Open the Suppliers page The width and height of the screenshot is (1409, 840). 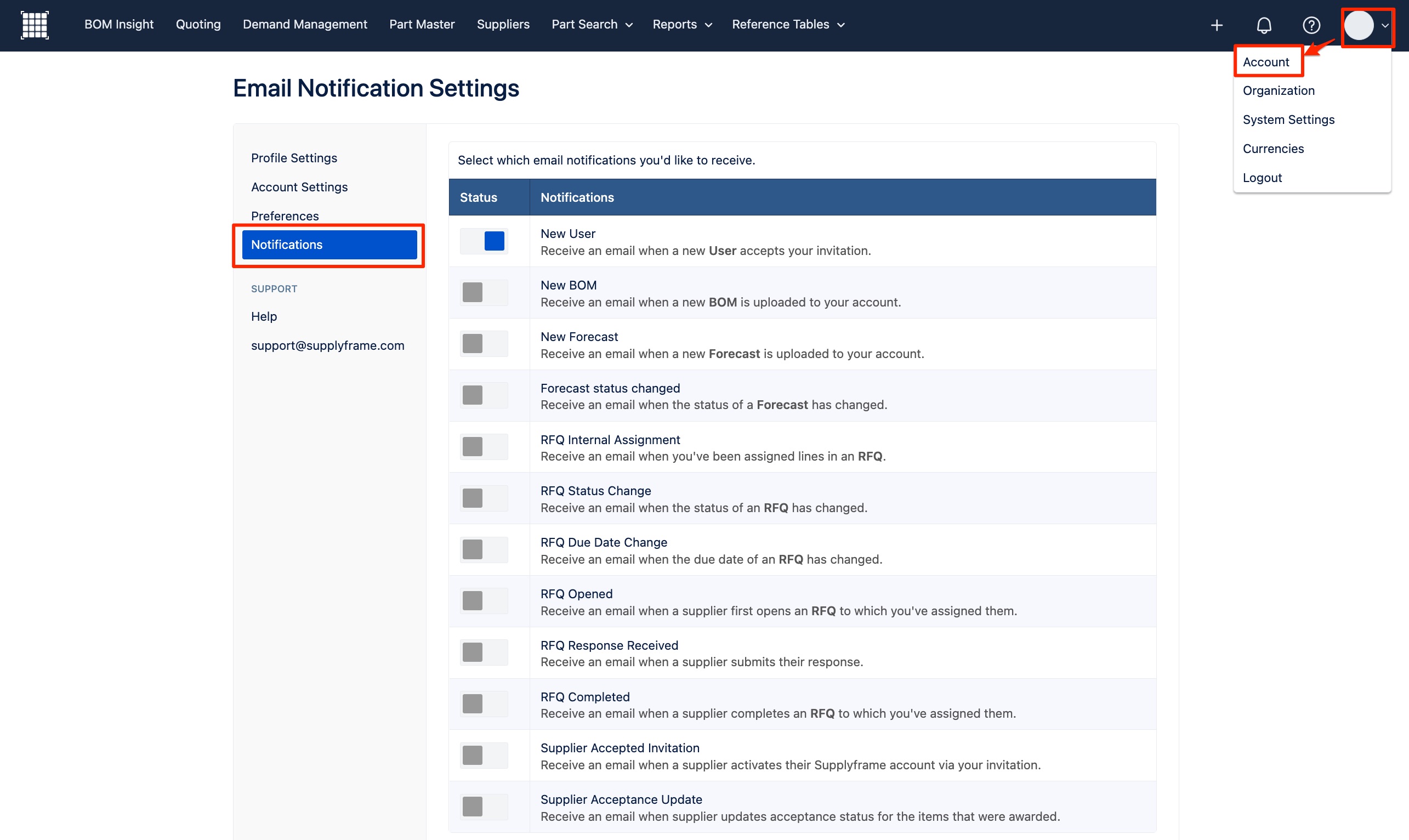pyautogui.click(x=503, y=24)
